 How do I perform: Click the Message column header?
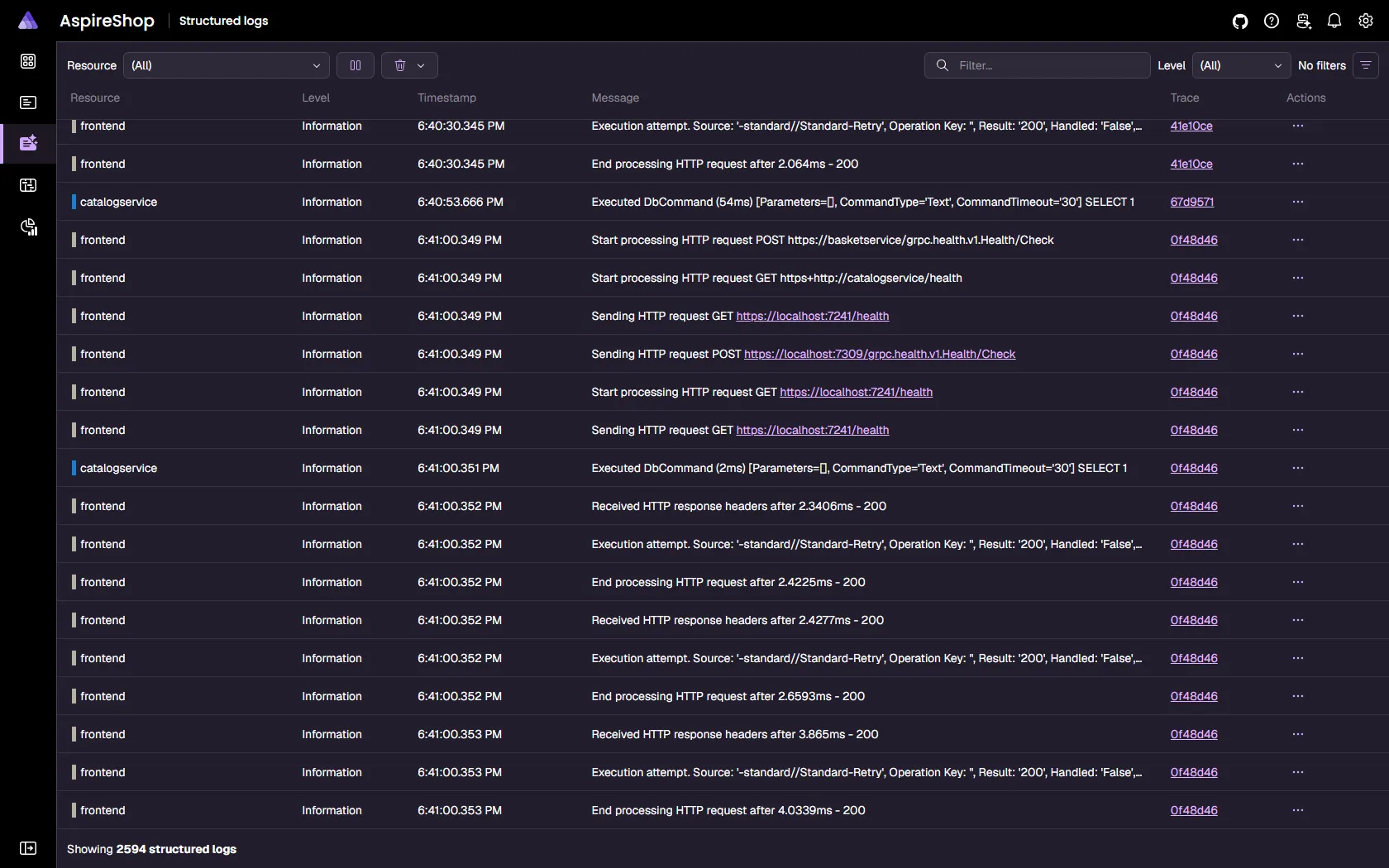[x=615, y=98]
